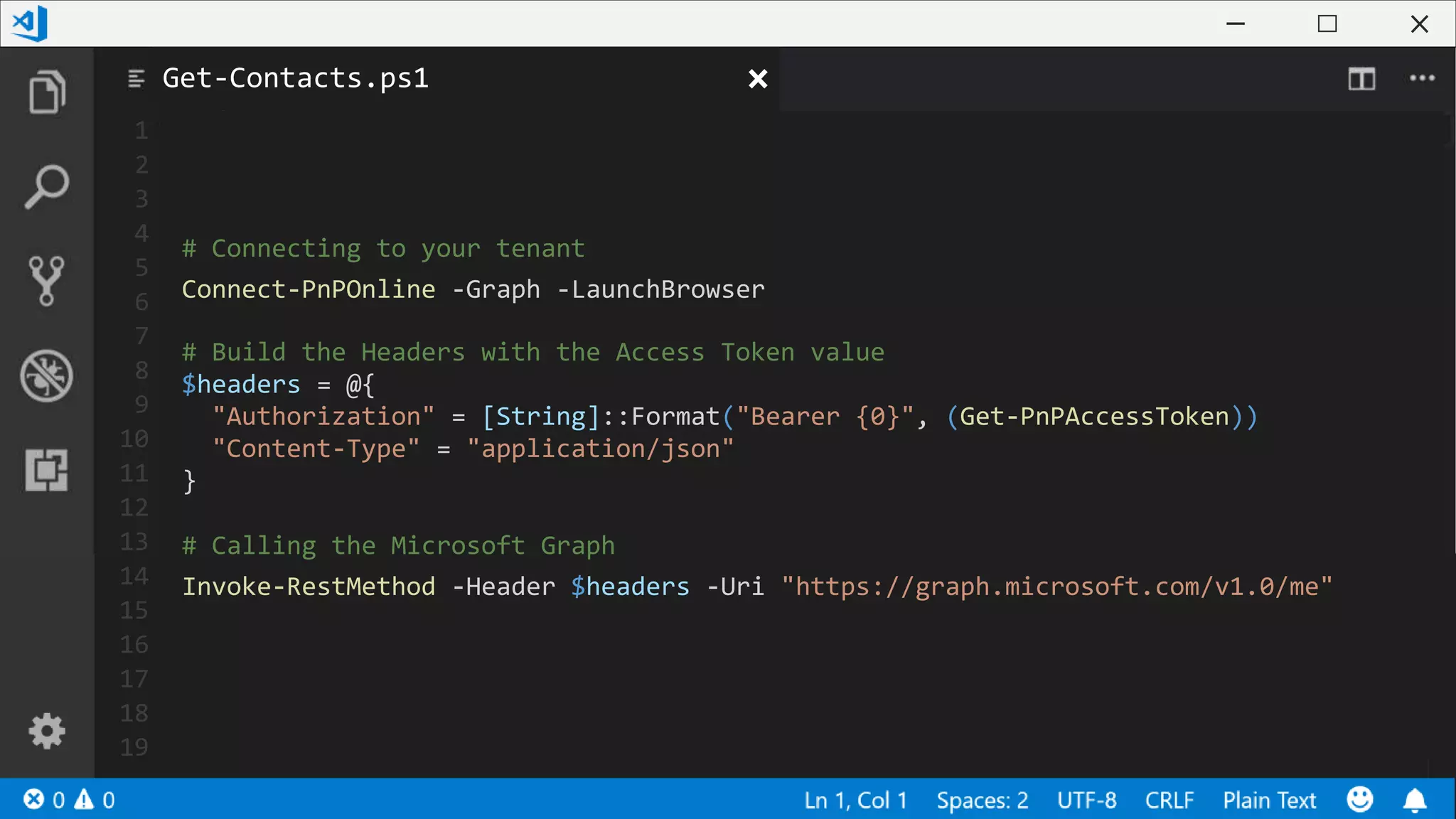Screen dimensions: 1456x819
Task: Select the Get-Contacts.ps1 tab
Action: (437, 79)
